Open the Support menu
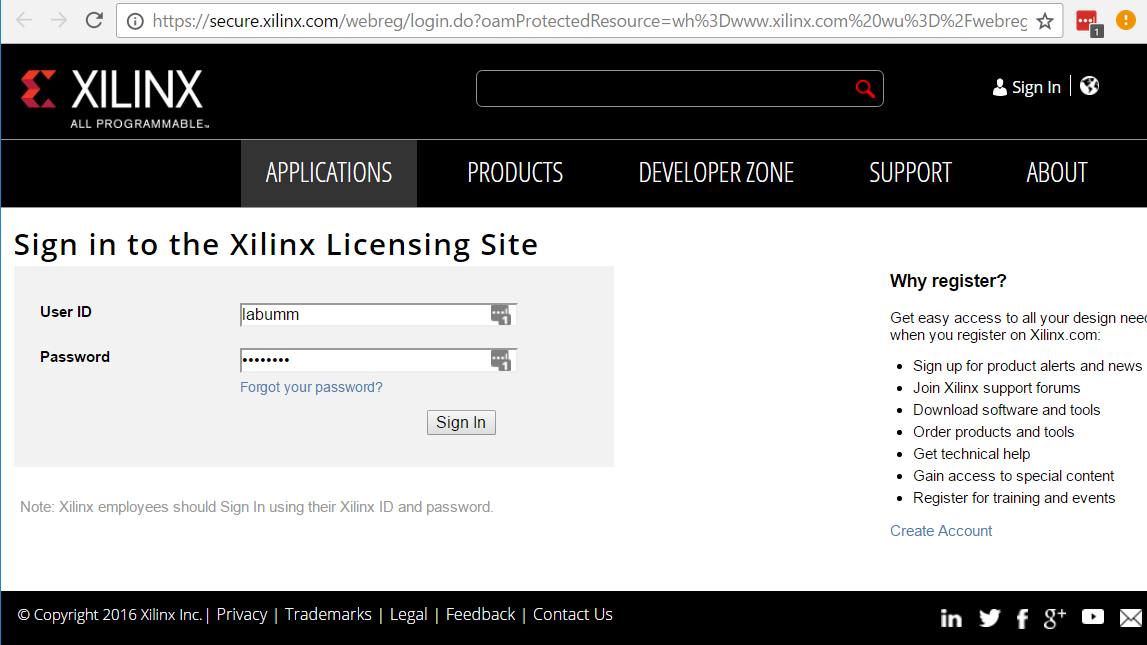The height and width of the screenshot is (645, 1147). (910, 173)
